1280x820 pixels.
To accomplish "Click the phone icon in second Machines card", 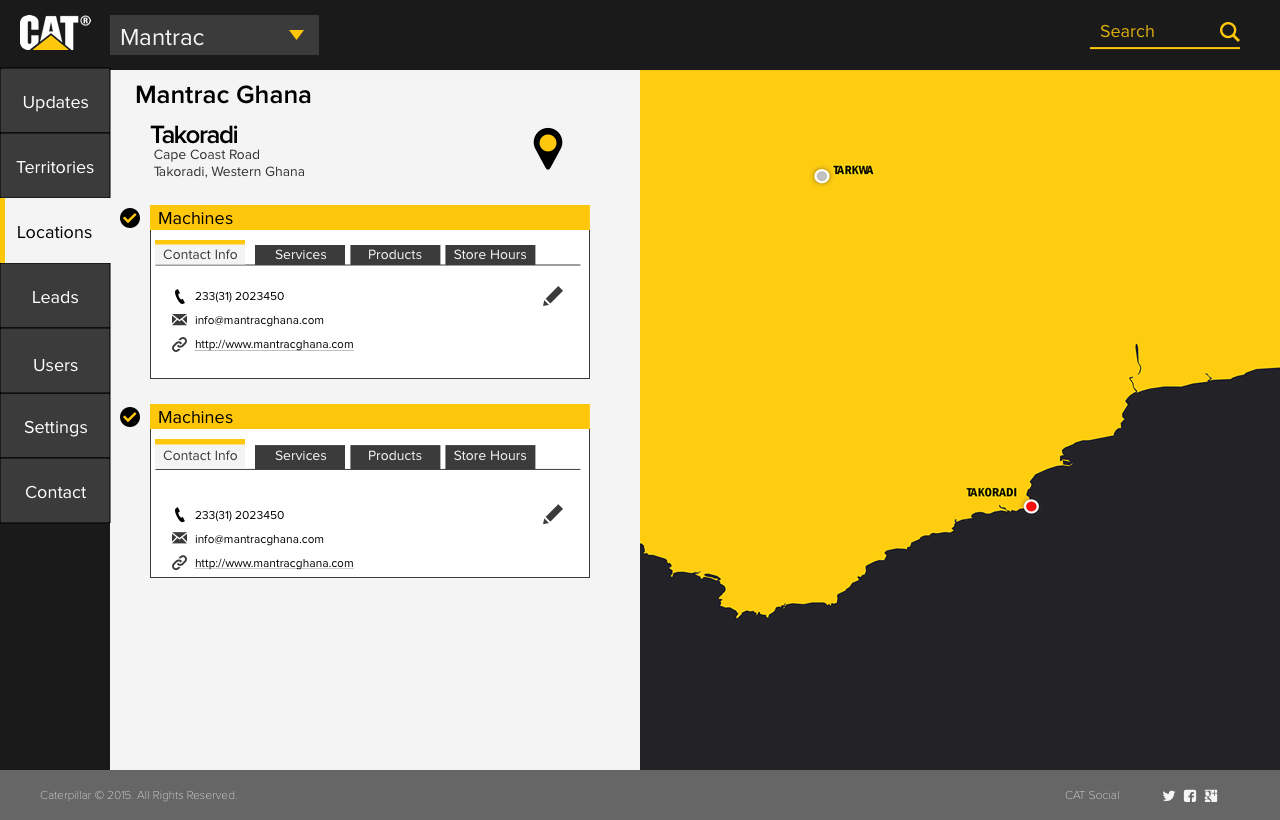I will coord(179,515).
